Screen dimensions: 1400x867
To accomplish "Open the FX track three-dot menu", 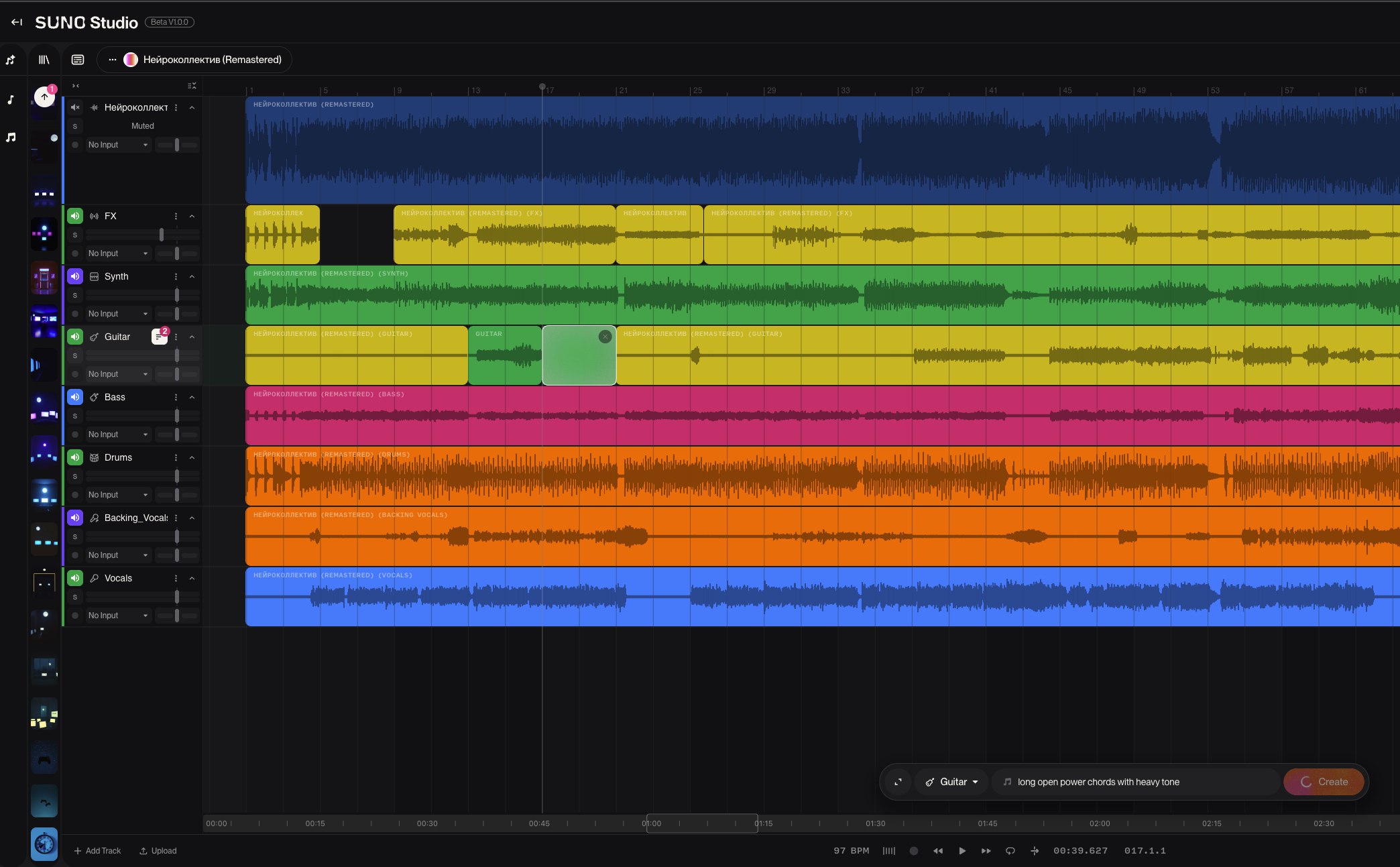I will click(x=176, y=216).
